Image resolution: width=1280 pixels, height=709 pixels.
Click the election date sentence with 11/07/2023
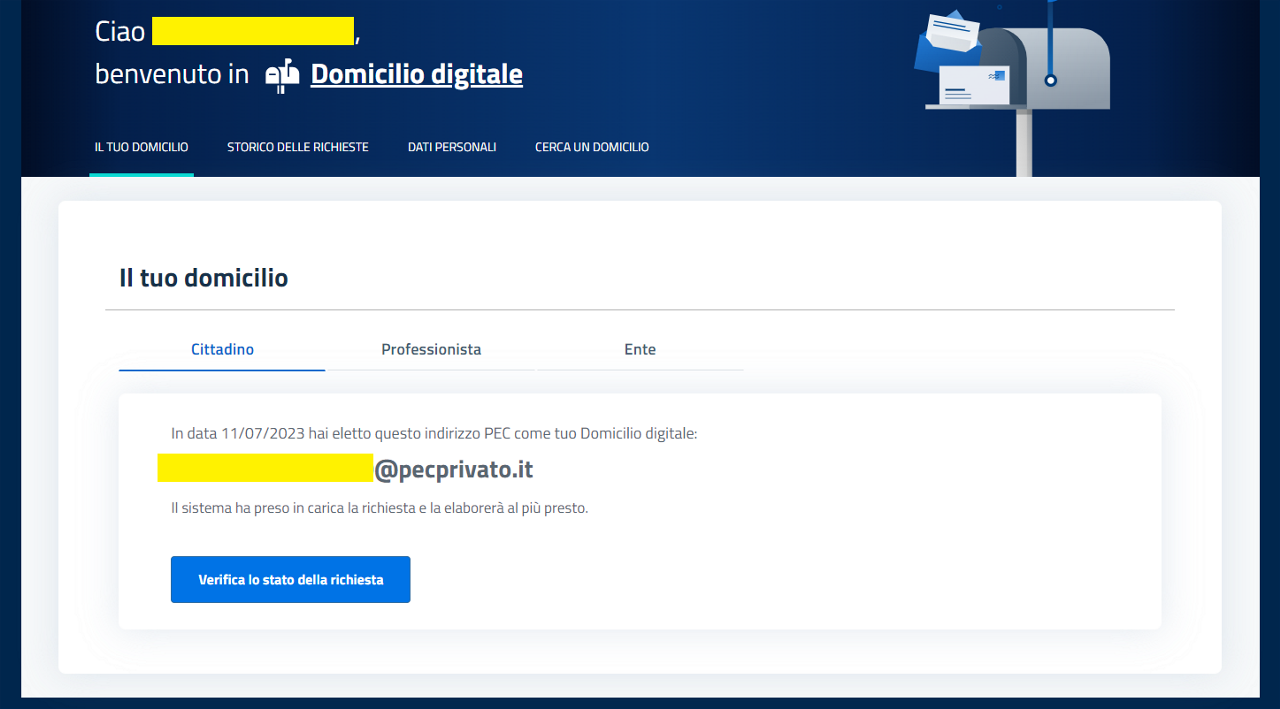pos(434,434)
